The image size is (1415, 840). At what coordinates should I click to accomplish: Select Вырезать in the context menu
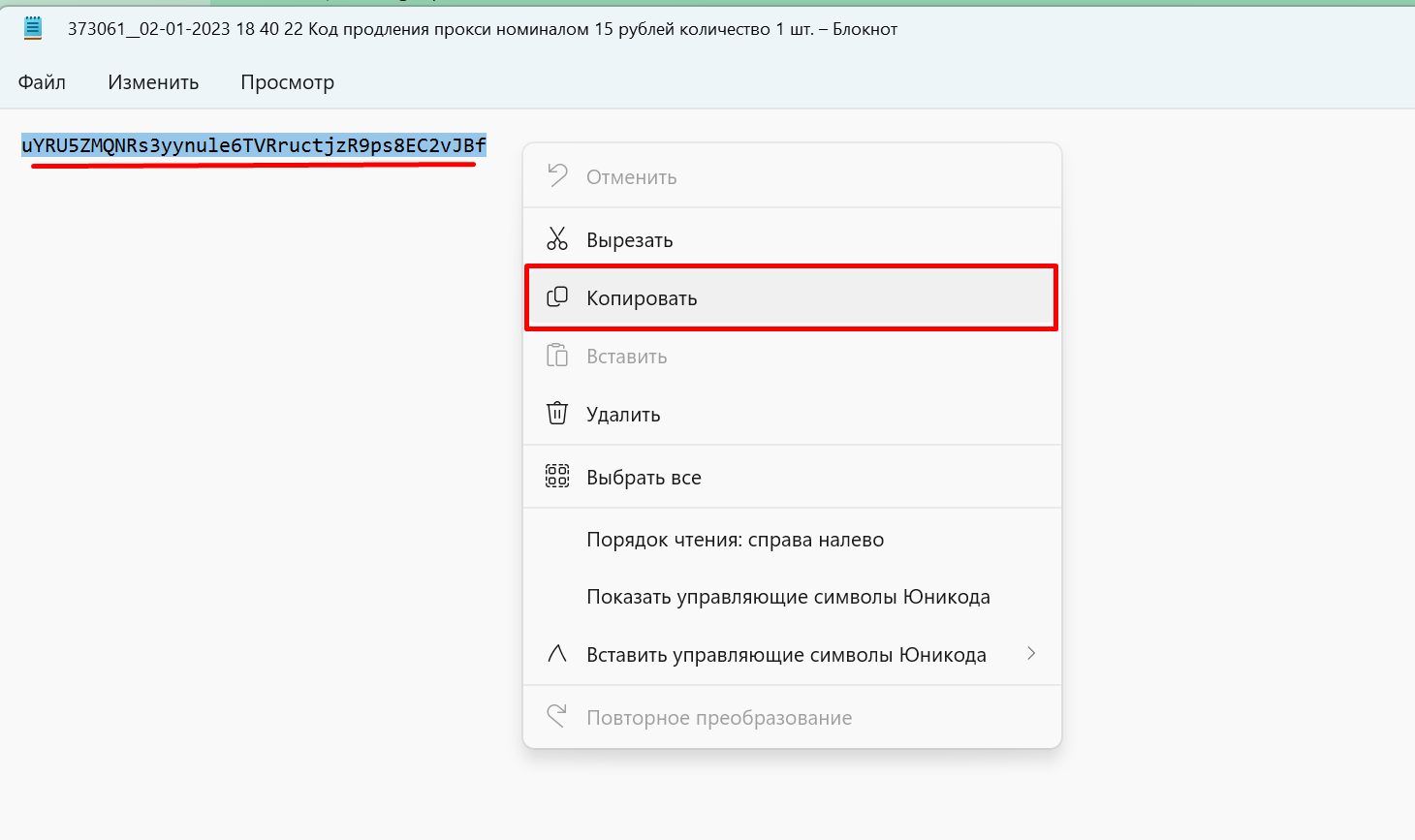pyautogui.click(x=630, y=240)
